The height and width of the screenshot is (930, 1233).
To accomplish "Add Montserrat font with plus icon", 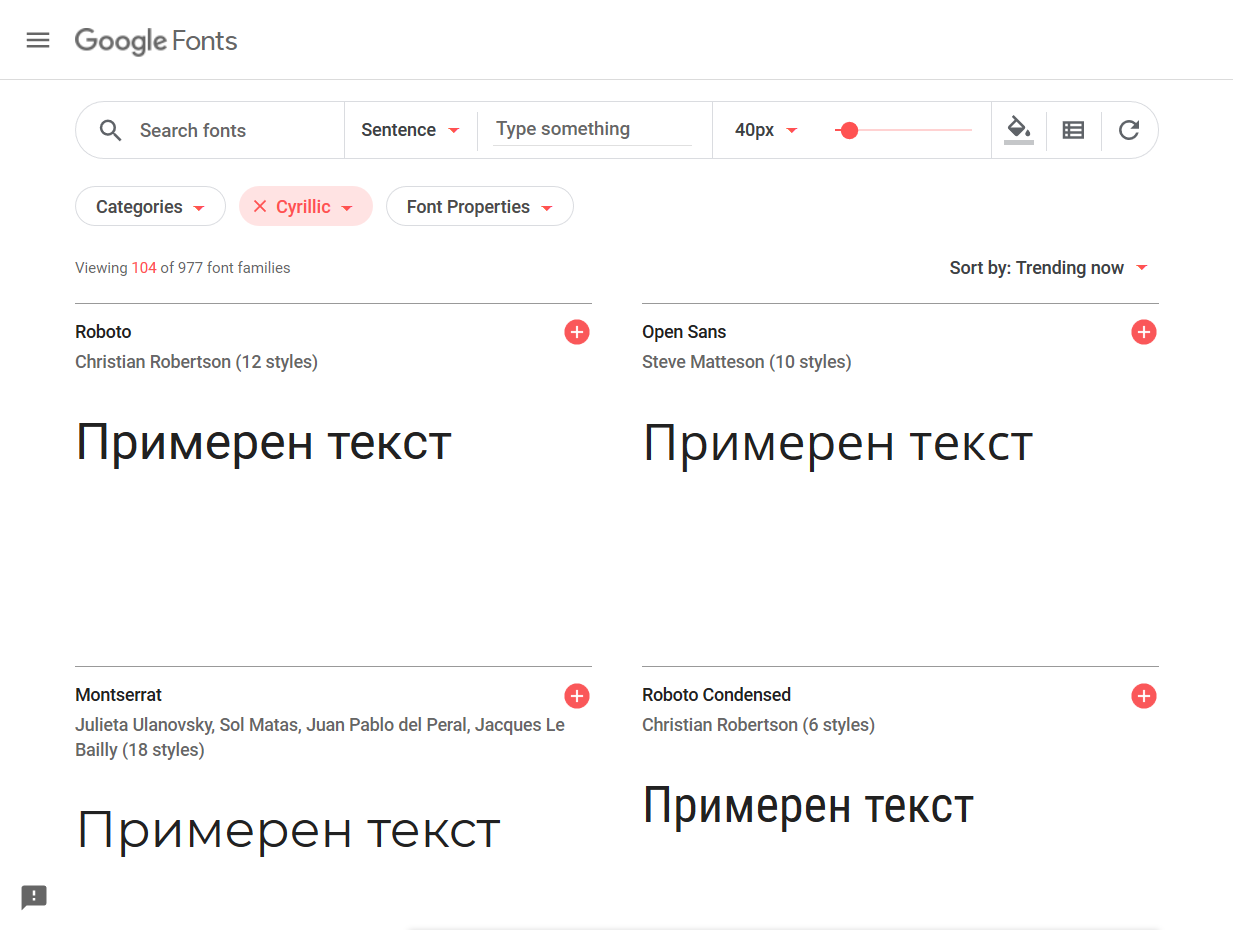I will point(577,696).
